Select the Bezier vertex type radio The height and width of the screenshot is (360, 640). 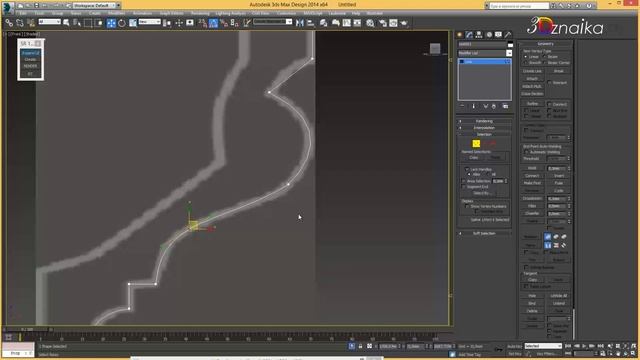pyautogui.click(x=544, y=57)
